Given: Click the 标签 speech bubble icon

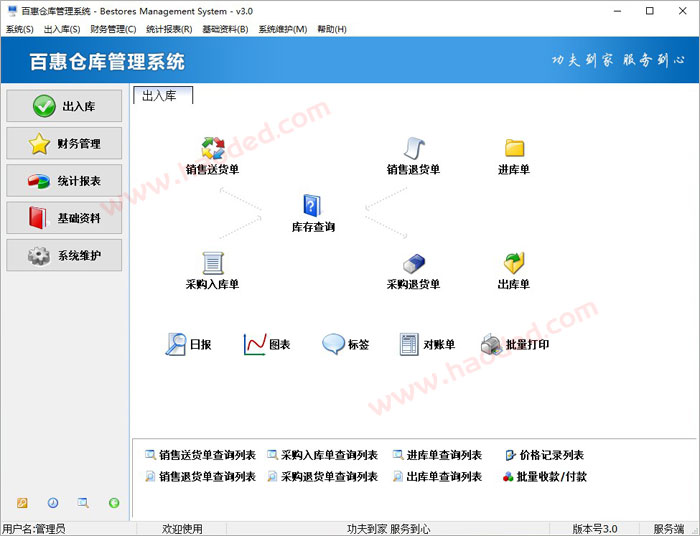Looking at the screenshot, I should pos(333,344).
